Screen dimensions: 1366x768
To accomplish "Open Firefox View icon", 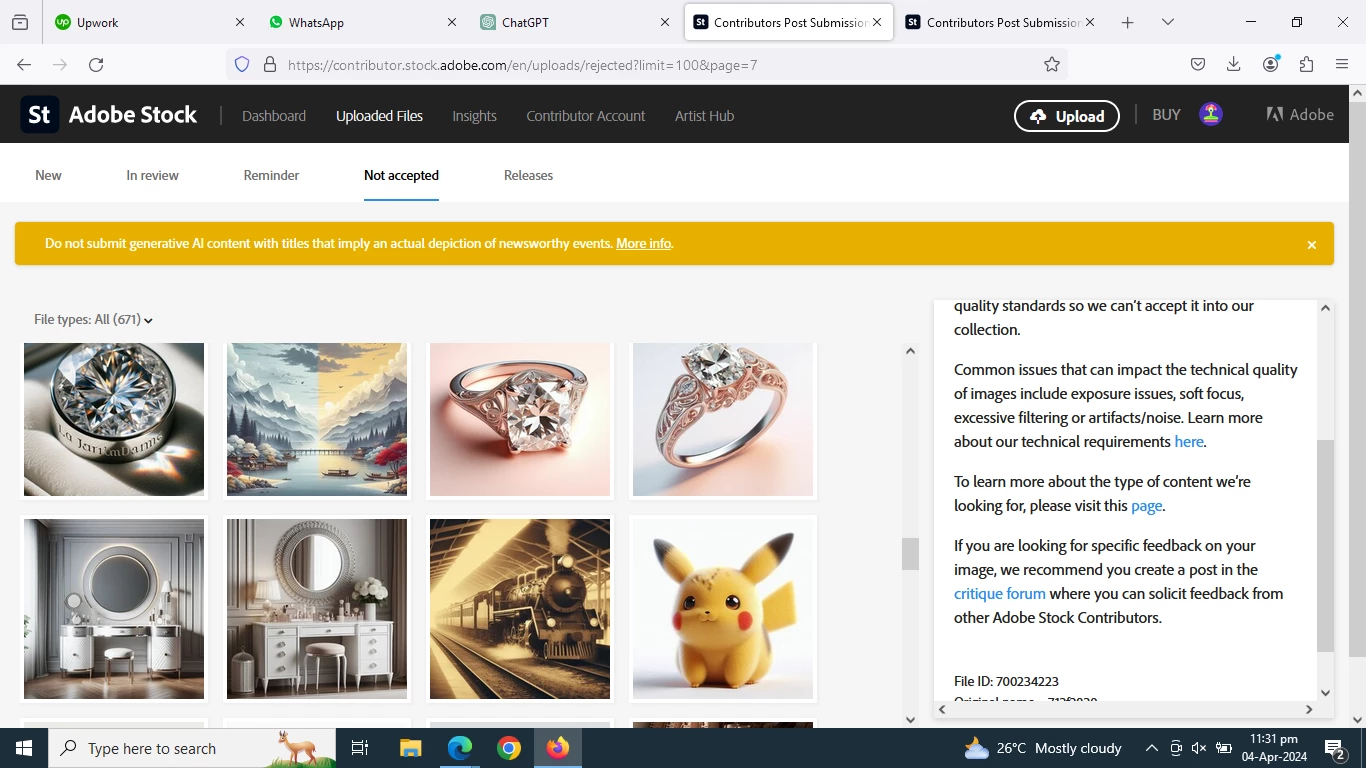I will [x=20, y=22].
